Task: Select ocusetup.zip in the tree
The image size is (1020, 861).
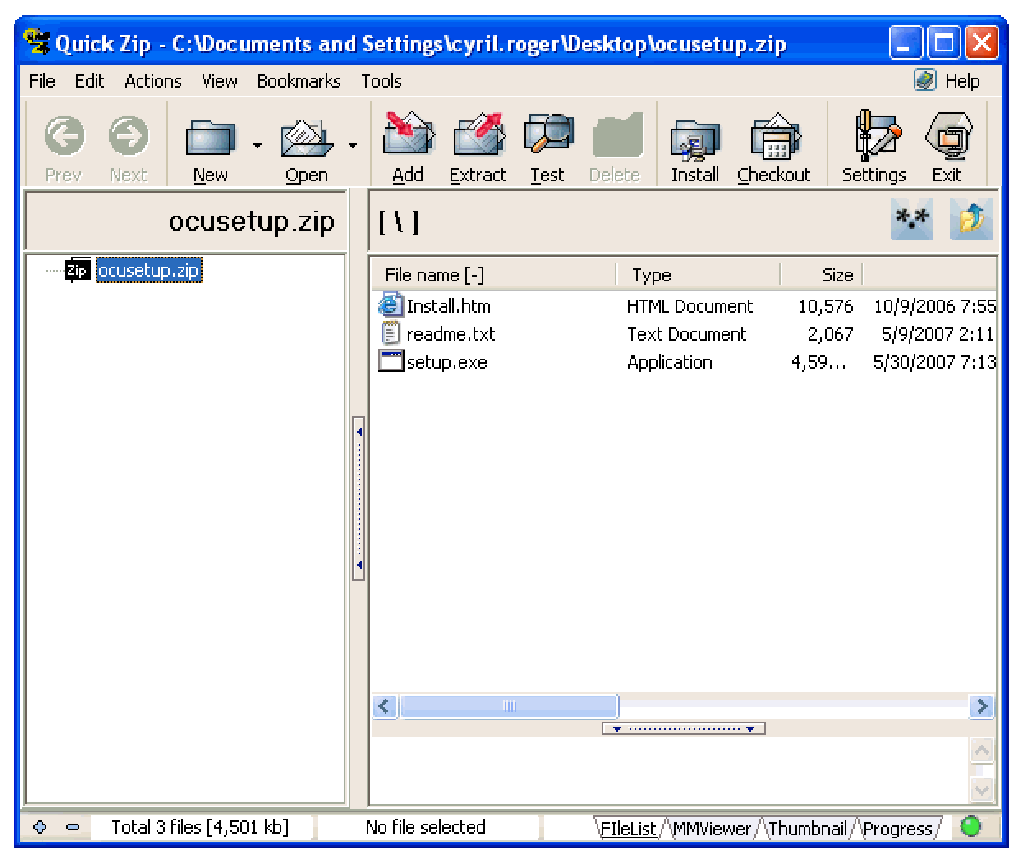Action: tap(149, 270)
